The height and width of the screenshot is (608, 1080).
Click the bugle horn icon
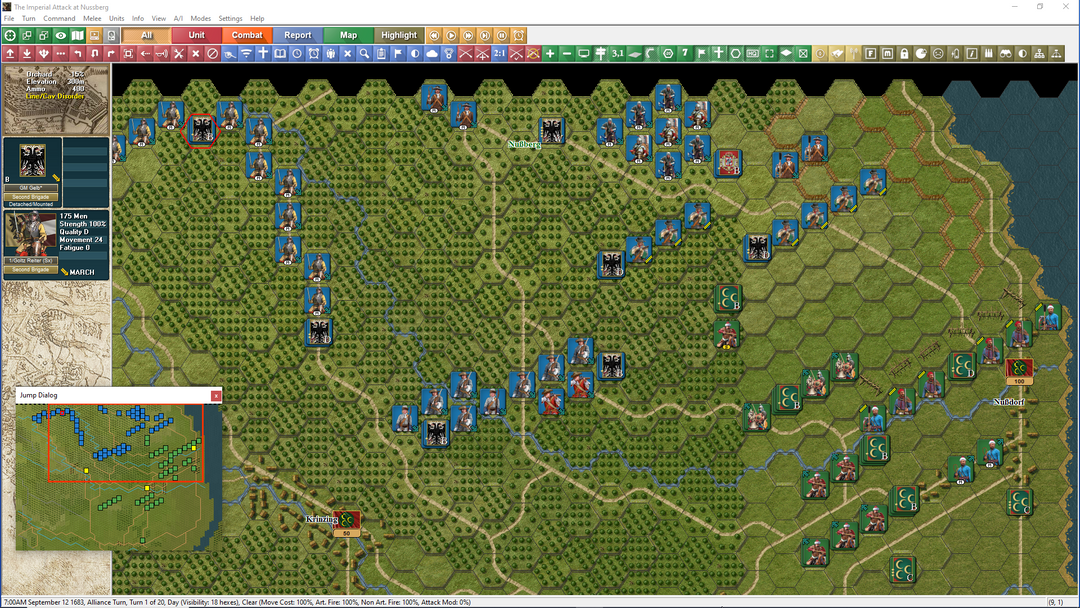(162, 53)
